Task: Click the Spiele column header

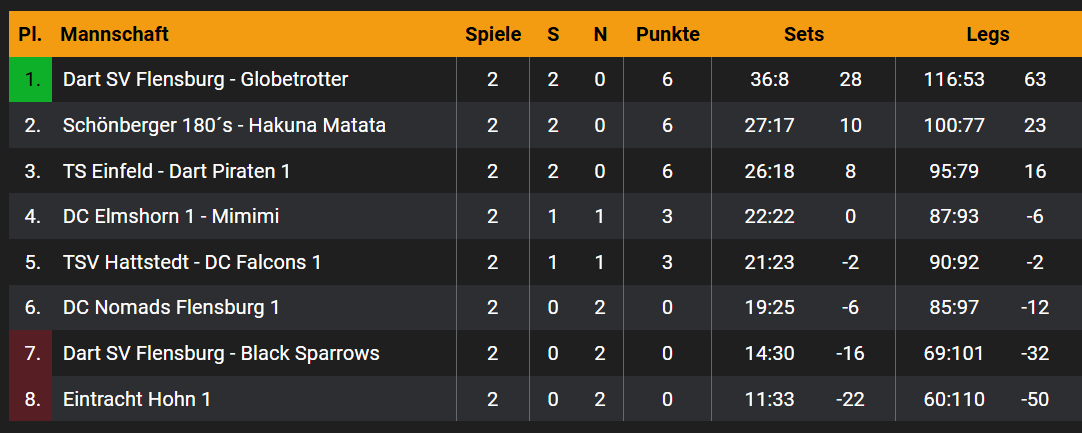Action: tap(493, 35)
